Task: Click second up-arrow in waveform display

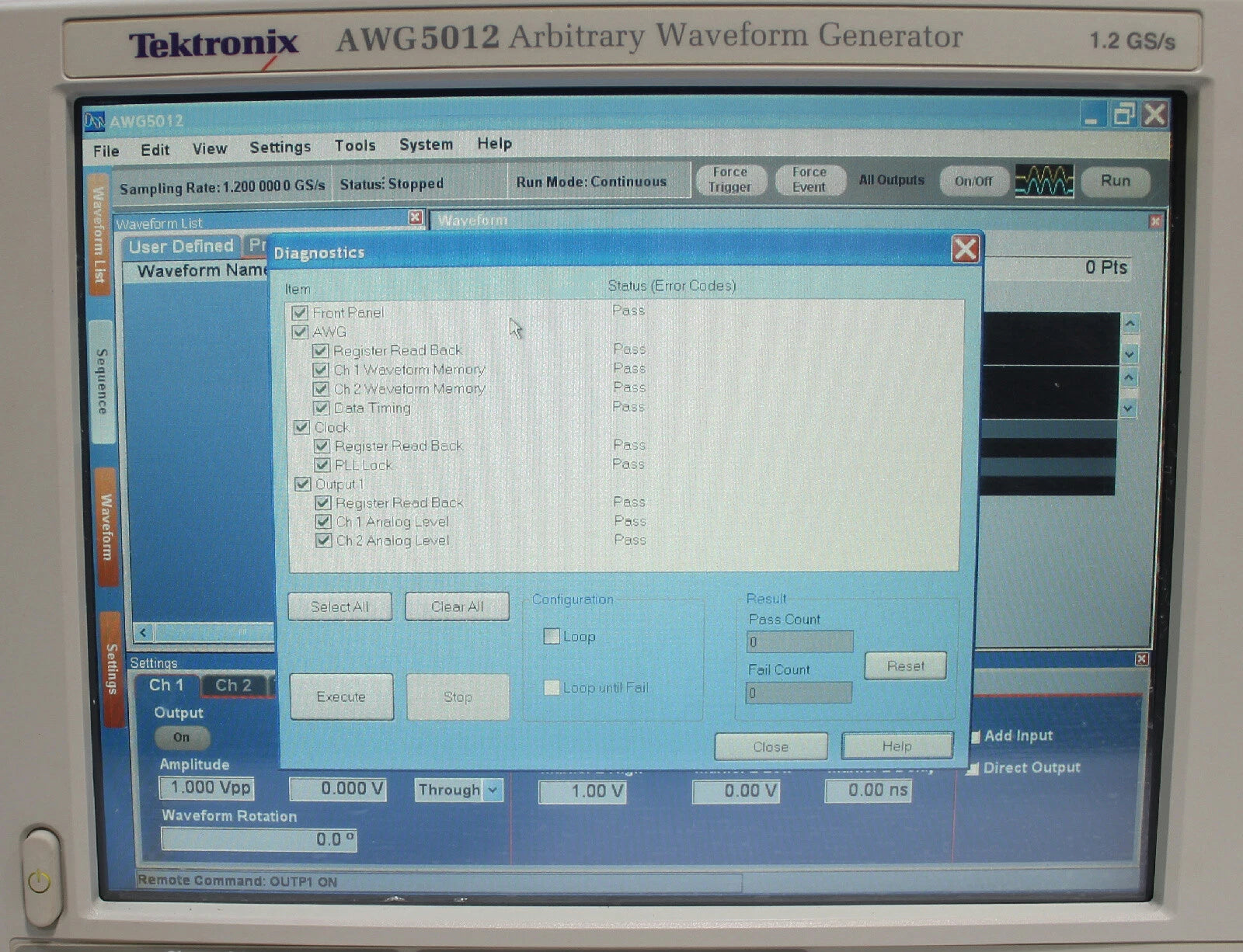Action: tap(1130, 378)
